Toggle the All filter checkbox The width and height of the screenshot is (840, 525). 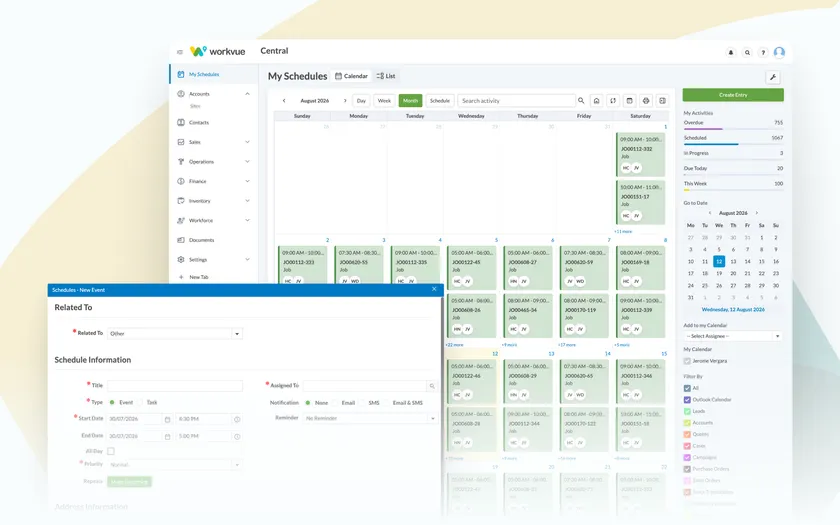[687, 388]
